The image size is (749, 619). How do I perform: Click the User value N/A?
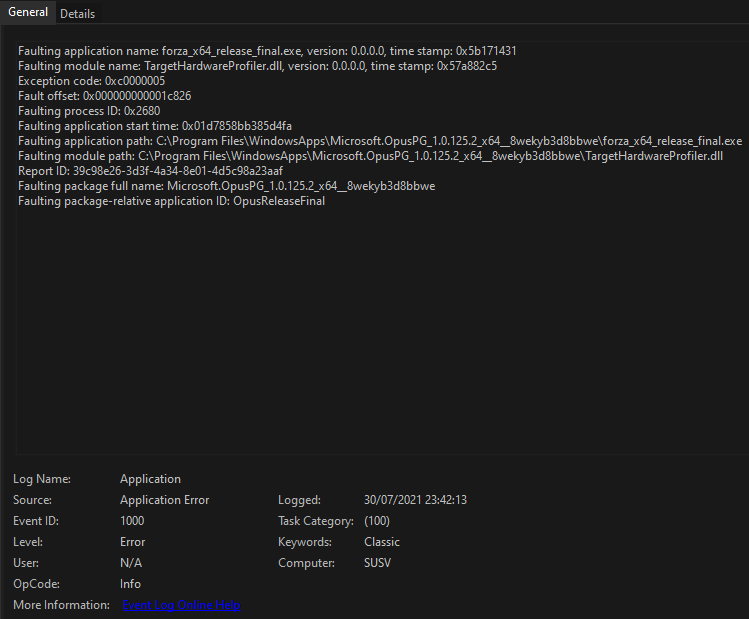[131, 563]
